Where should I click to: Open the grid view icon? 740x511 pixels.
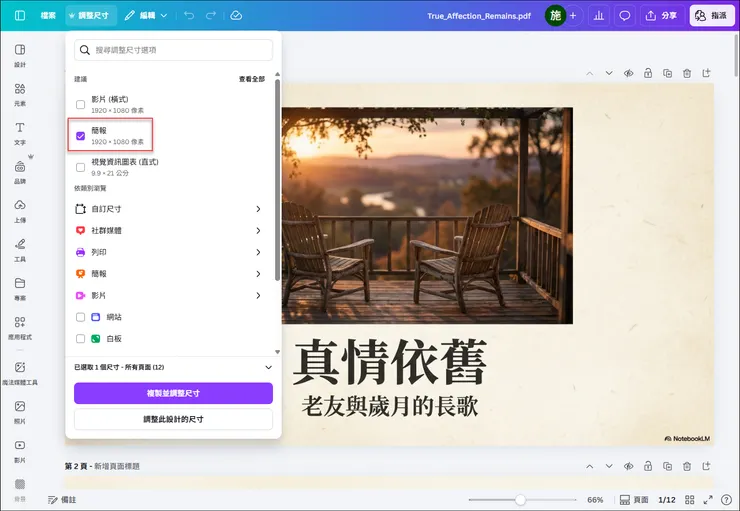coord(690,500)
